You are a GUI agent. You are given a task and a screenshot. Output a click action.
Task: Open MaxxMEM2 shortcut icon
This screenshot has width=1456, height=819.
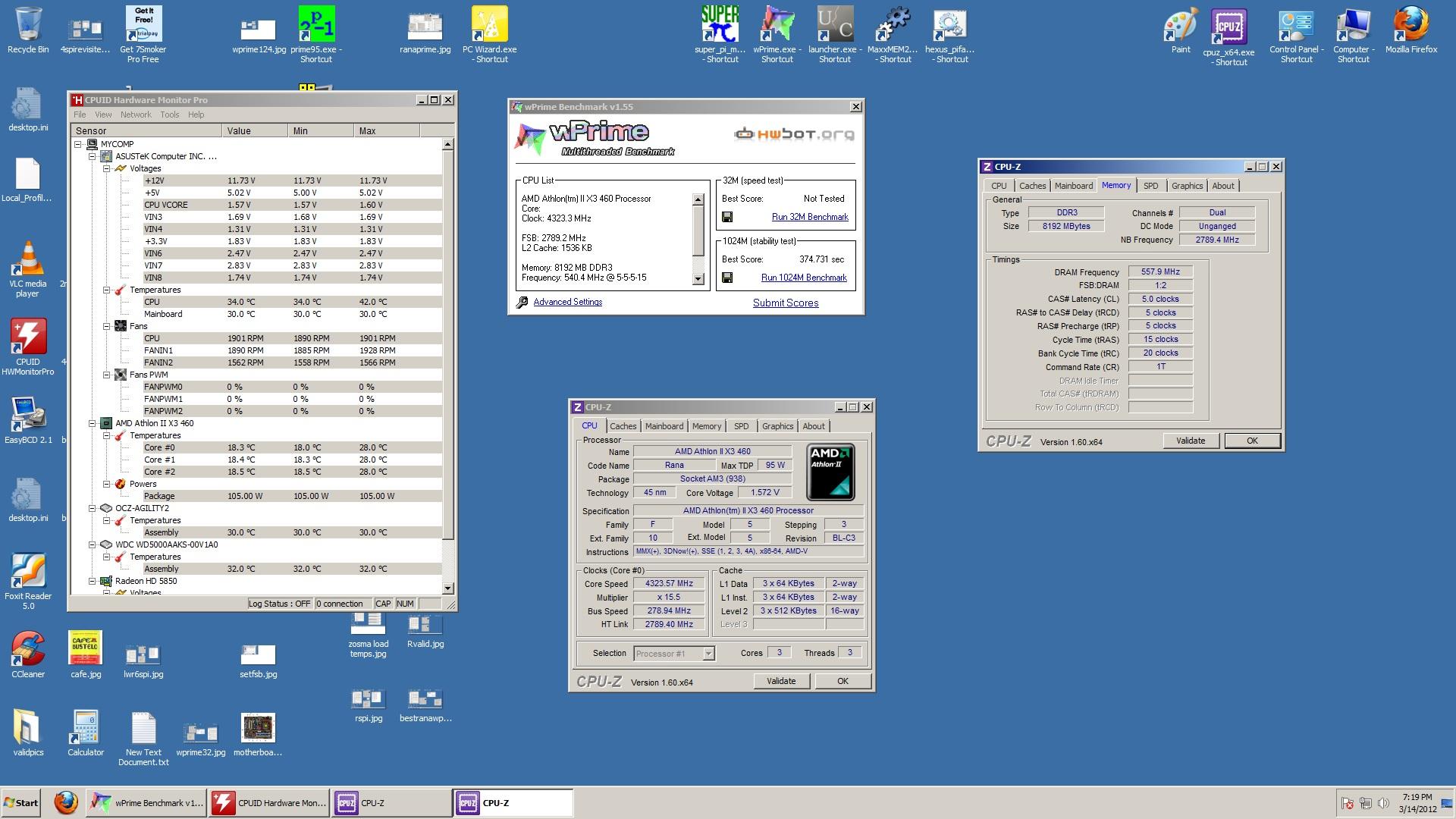click(x=893, y=34)
